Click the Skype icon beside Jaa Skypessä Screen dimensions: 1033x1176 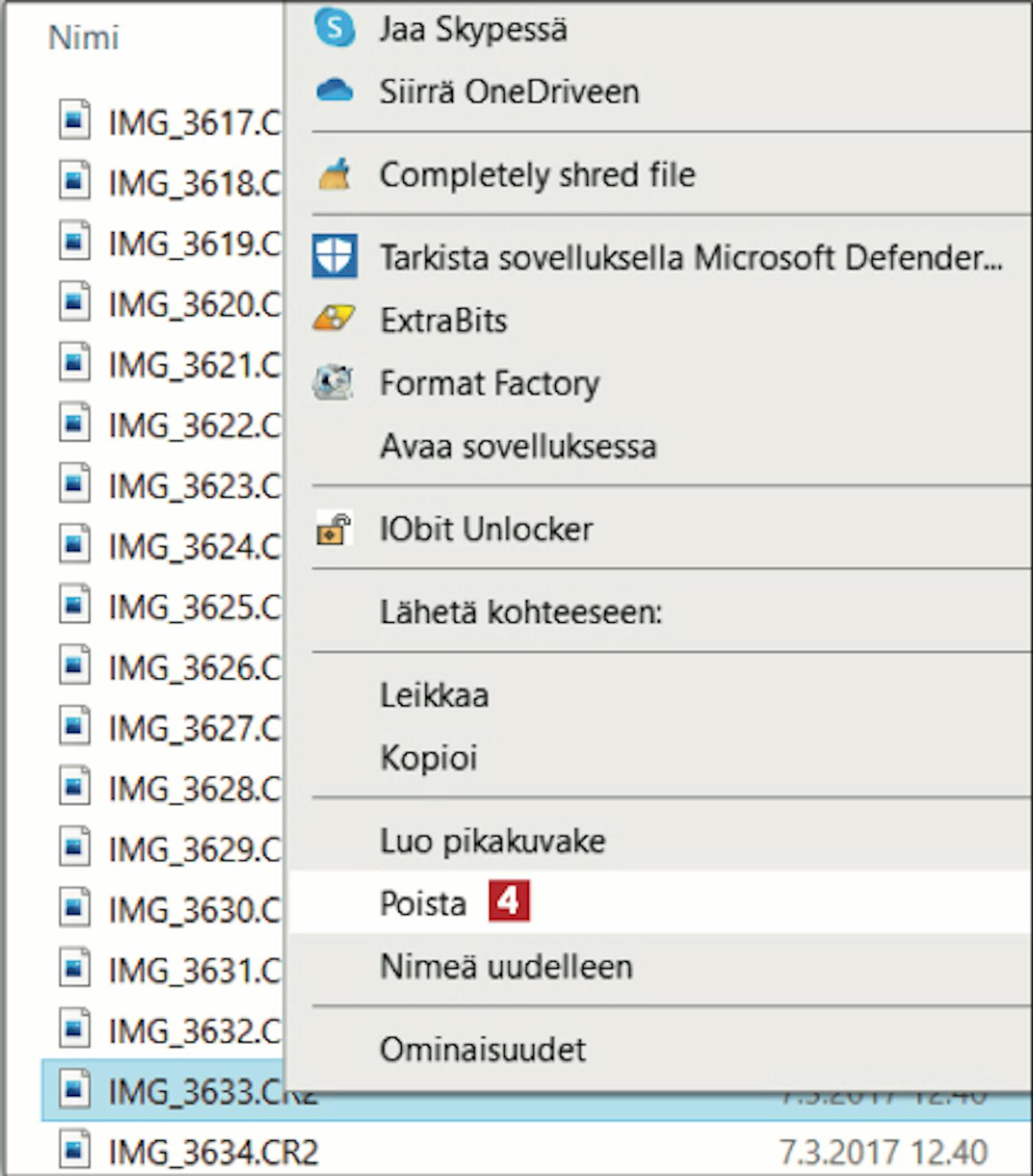coord(335,28)
